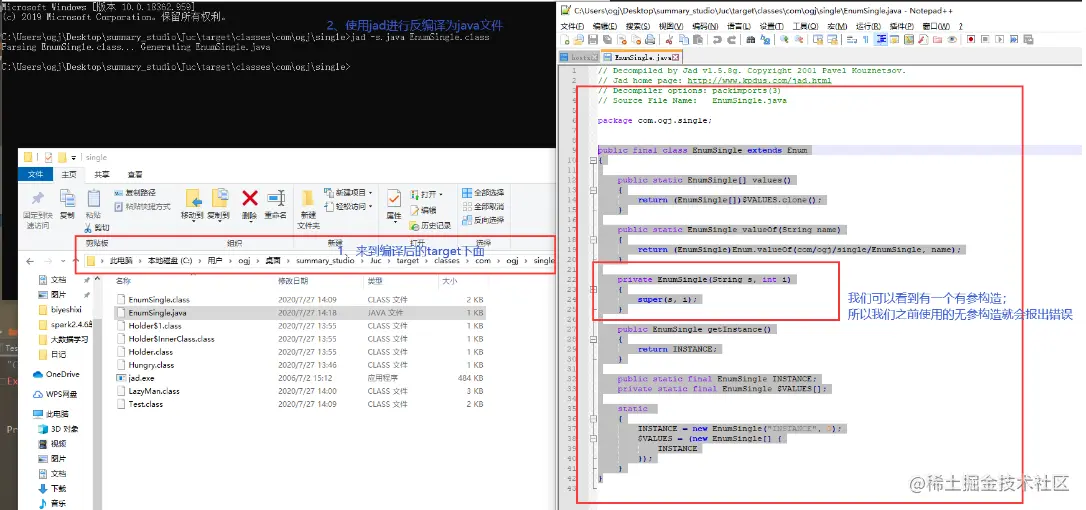Select EnumSingle.class in file list
Image resolution: width=1086 pixels, height=510 pixels.
pos(159,299)
